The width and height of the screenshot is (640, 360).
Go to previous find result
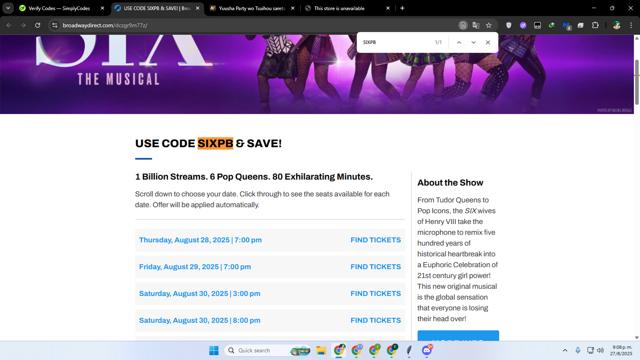[459, 42]
